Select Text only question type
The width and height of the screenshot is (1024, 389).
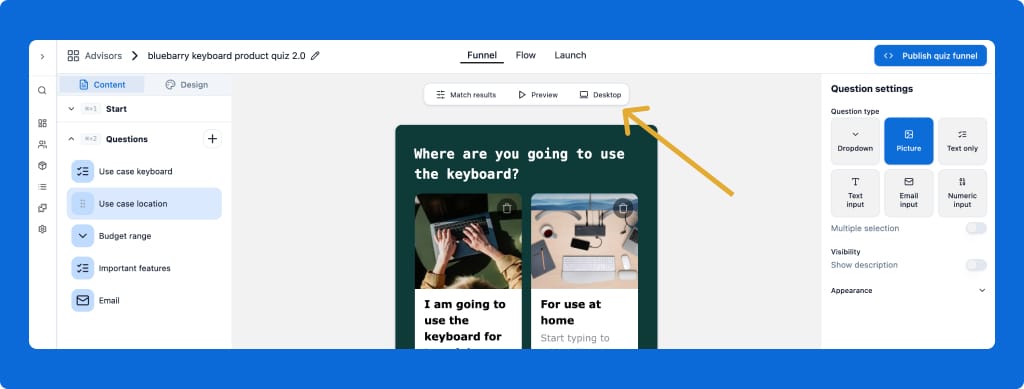[962, 141]
